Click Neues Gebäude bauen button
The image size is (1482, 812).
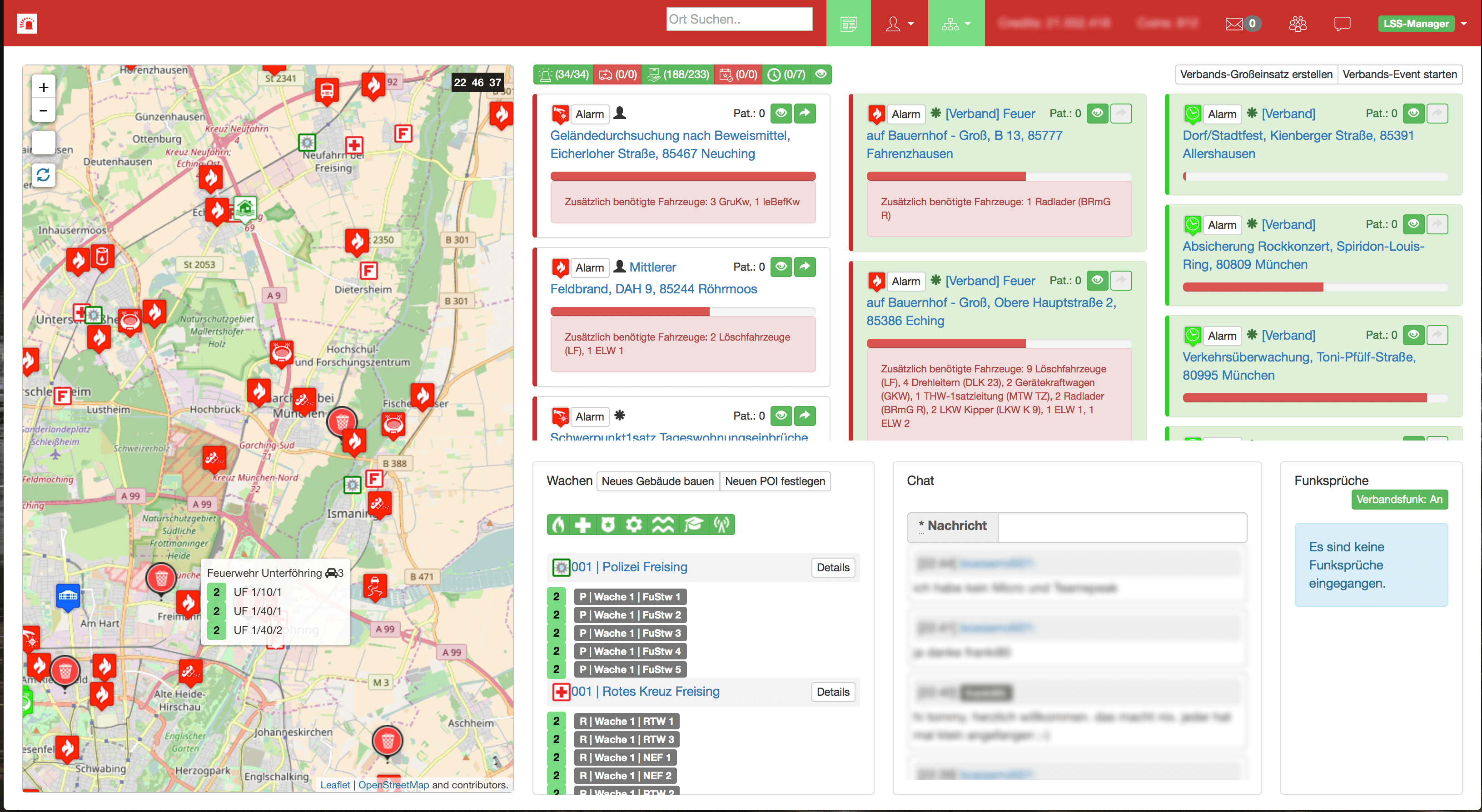point(657,481)
